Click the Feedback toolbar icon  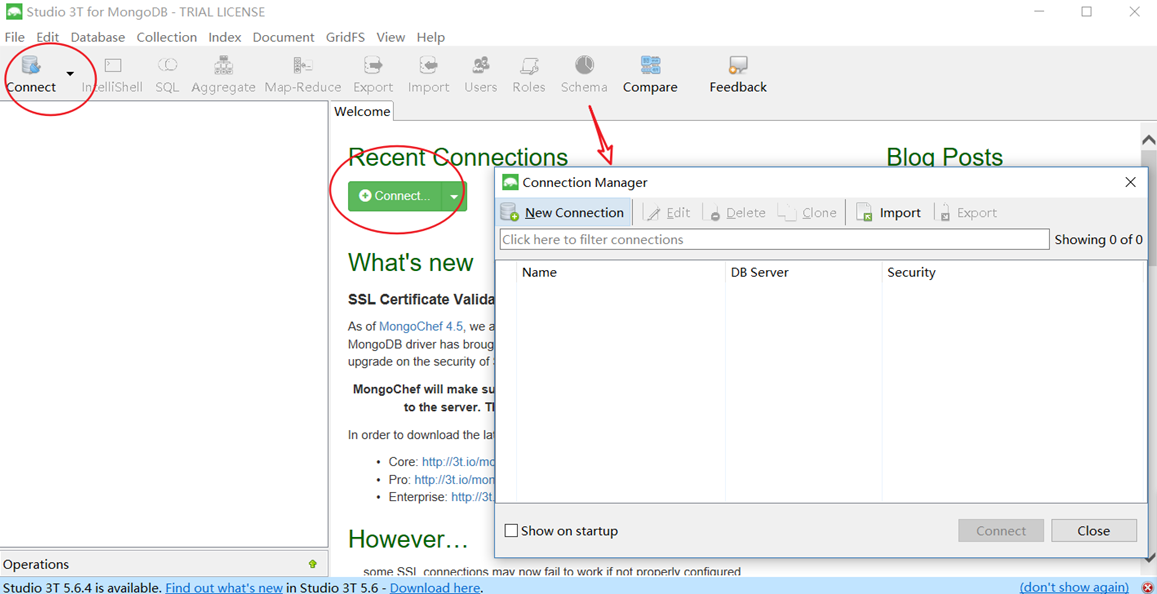click(737, 70)
